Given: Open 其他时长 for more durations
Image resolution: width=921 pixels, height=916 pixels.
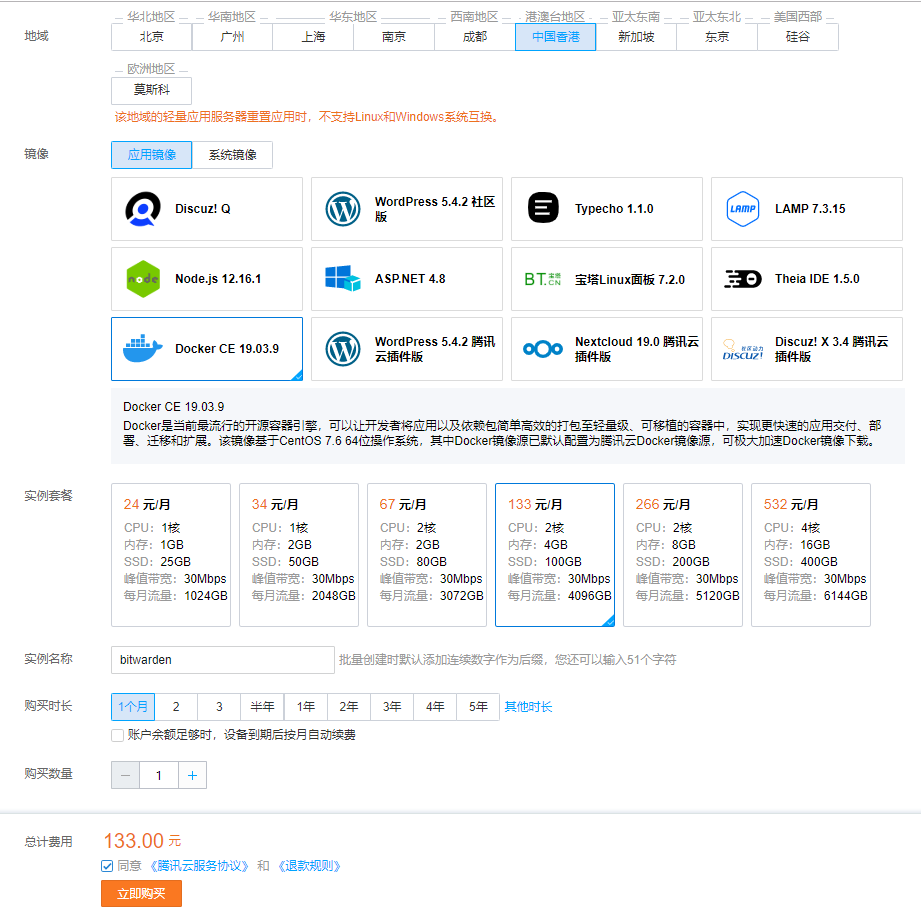Looking at the screenshot, I should point(528,707).
